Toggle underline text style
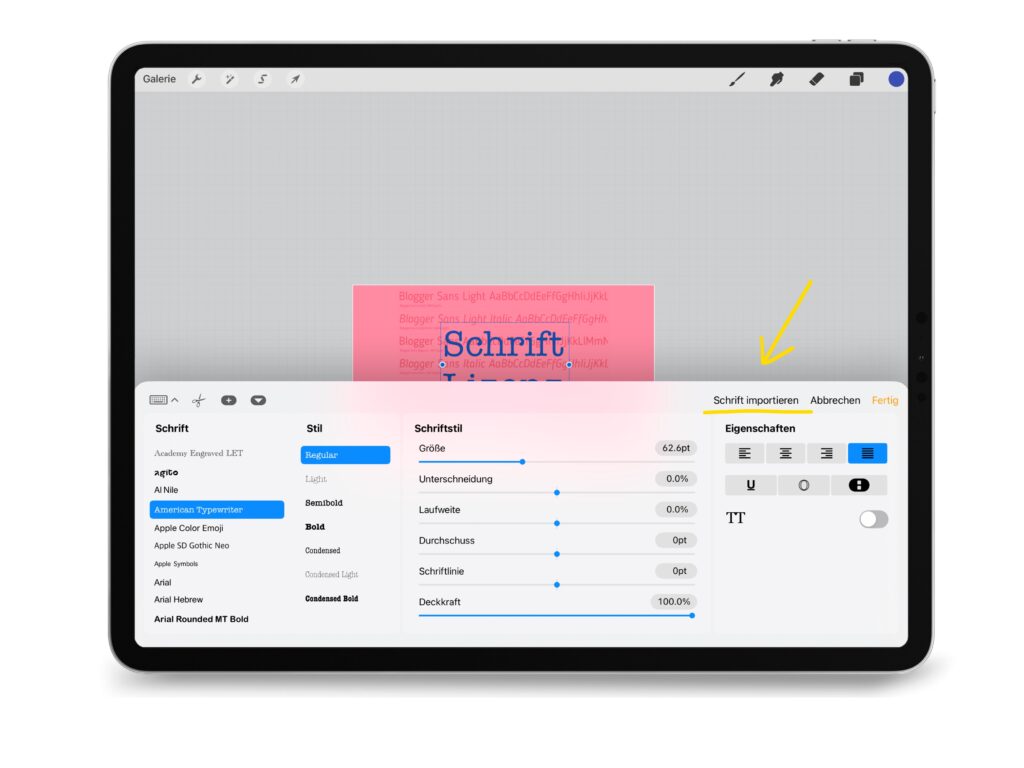Image resolution: width=1024 pixels, height=768 pixels. [x=751, y=485]
